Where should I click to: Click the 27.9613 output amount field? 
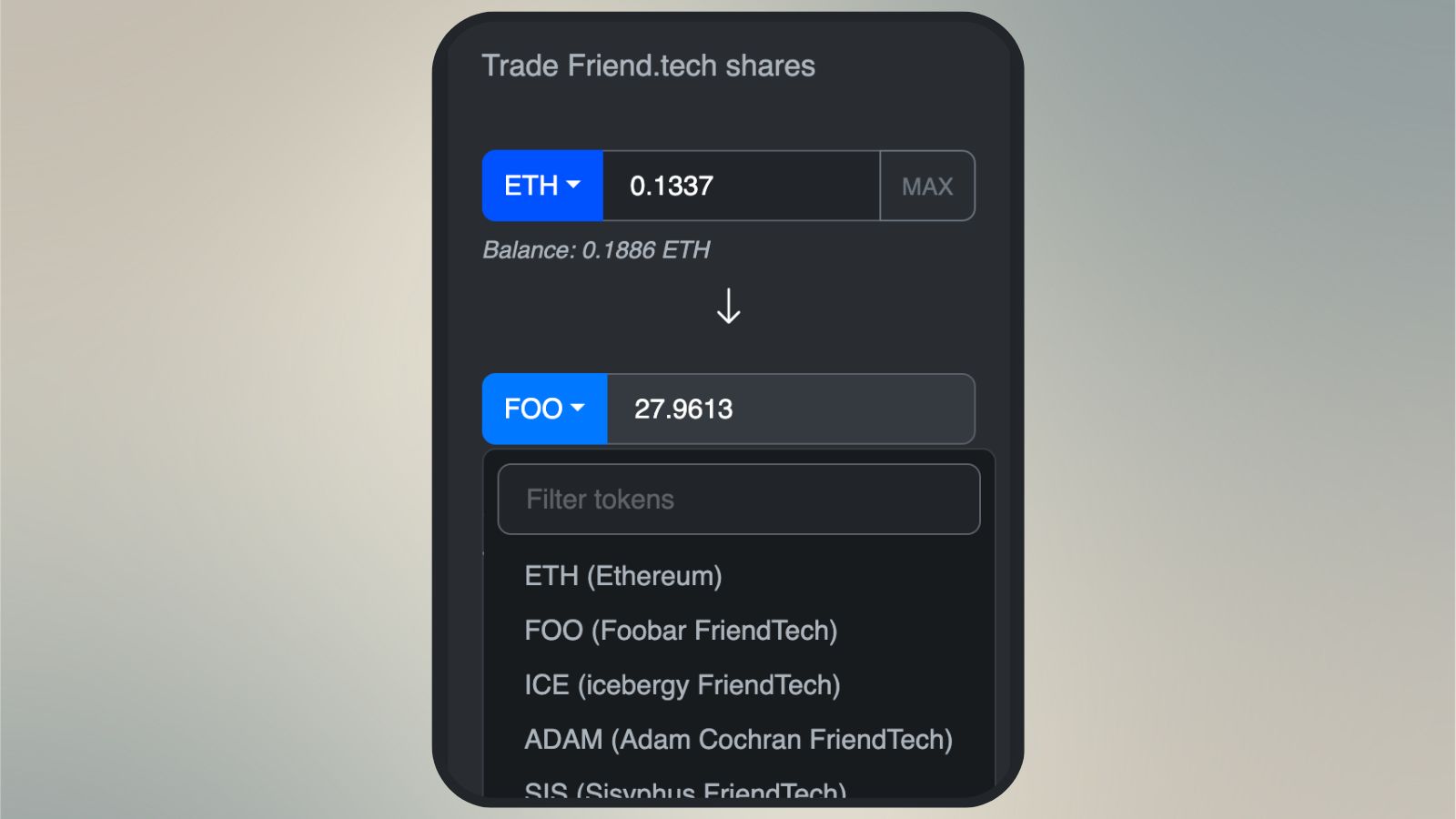pos(791,409)
